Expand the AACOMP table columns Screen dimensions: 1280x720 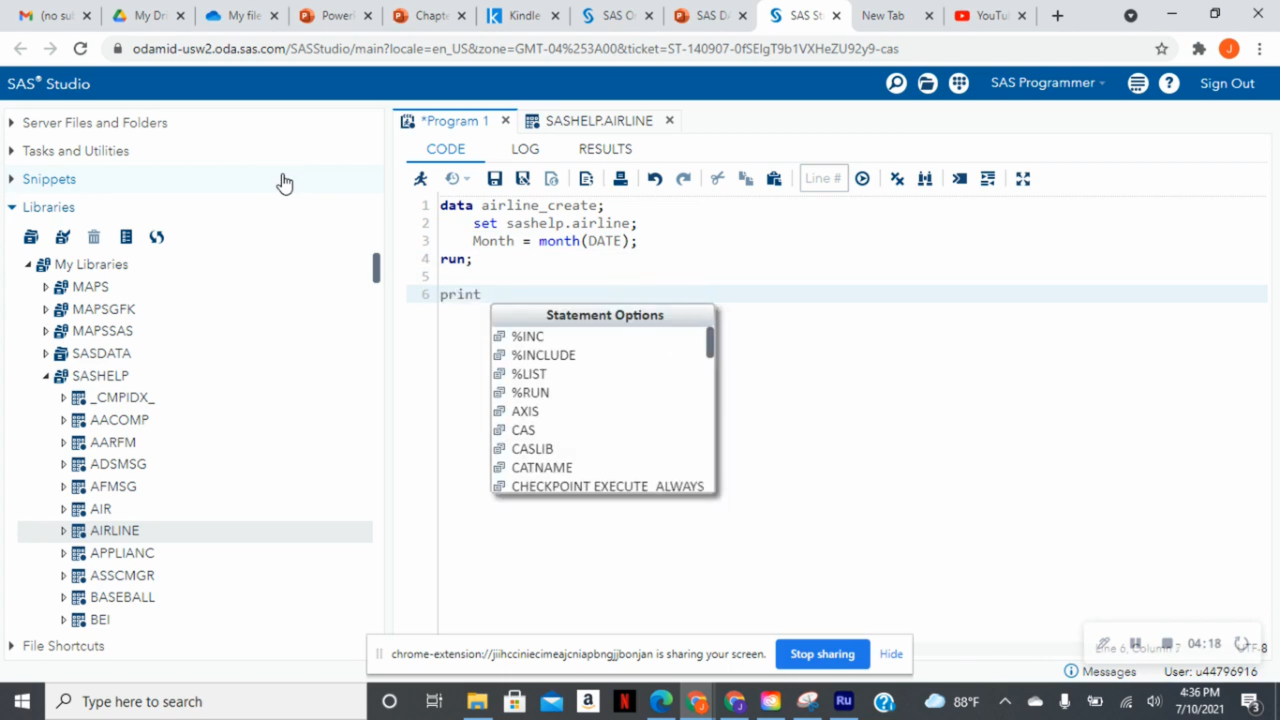tap(64, 420)
